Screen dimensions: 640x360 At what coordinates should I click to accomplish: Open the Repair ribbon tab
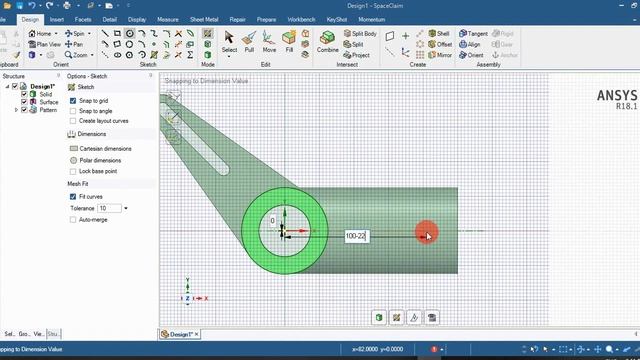(238, 19)
